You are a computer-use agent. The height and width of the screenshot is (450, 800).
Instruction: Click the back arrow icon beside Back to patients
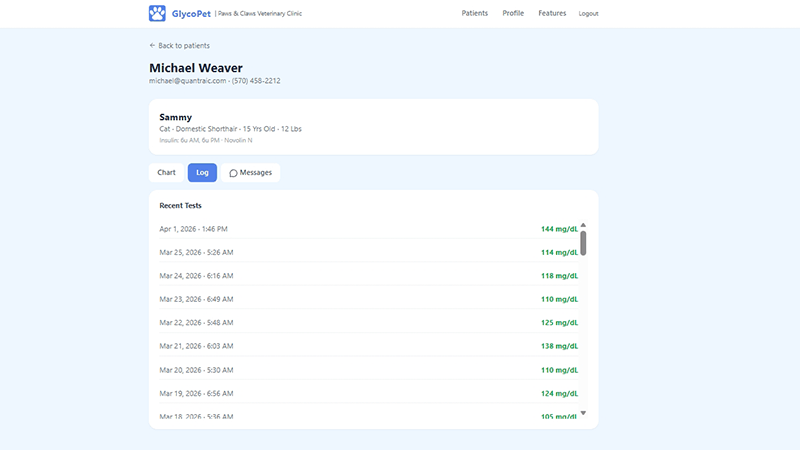[x=152, y=45]
